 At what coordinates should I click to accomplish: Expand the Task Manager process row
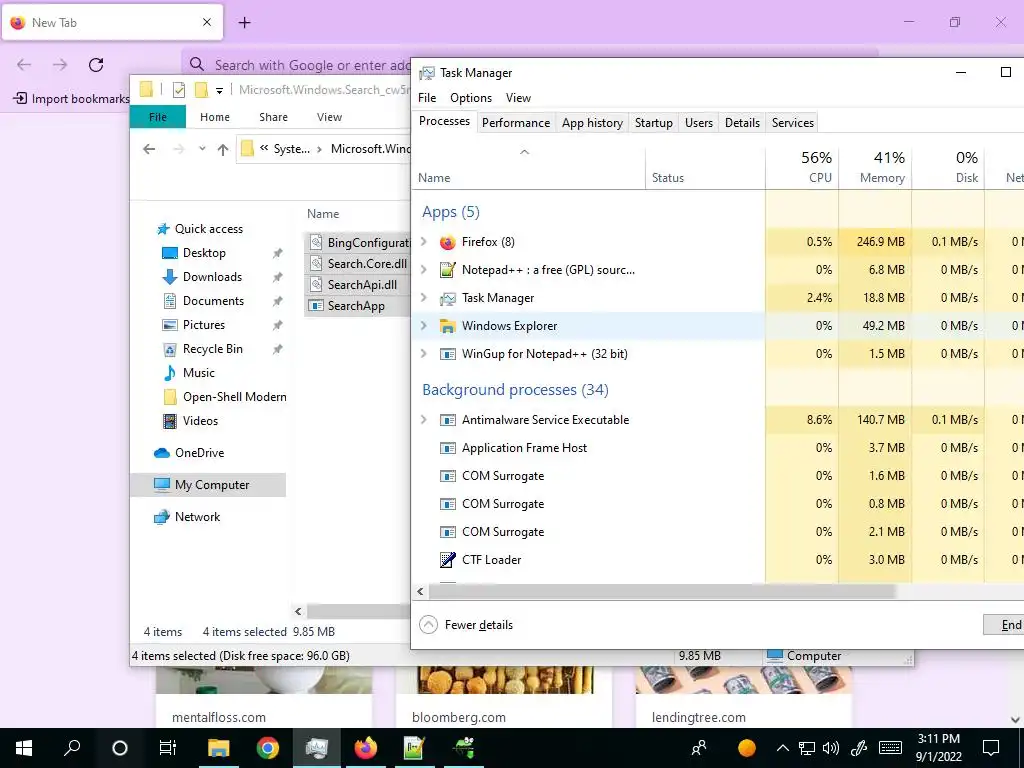pos(423,298)
